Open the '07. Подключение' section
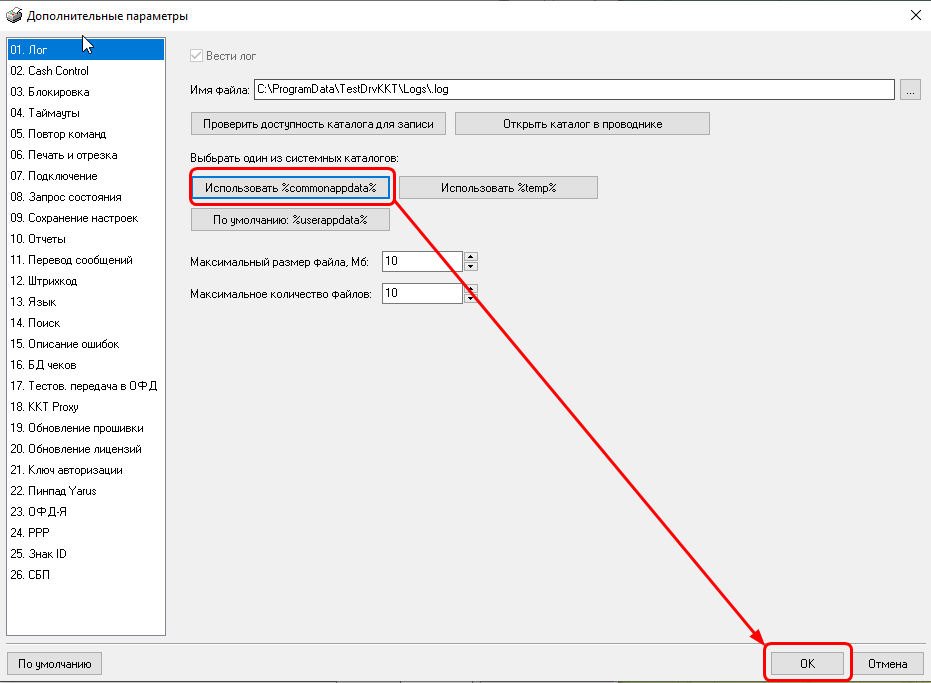931x683 pixels. (x=54, y=176)
